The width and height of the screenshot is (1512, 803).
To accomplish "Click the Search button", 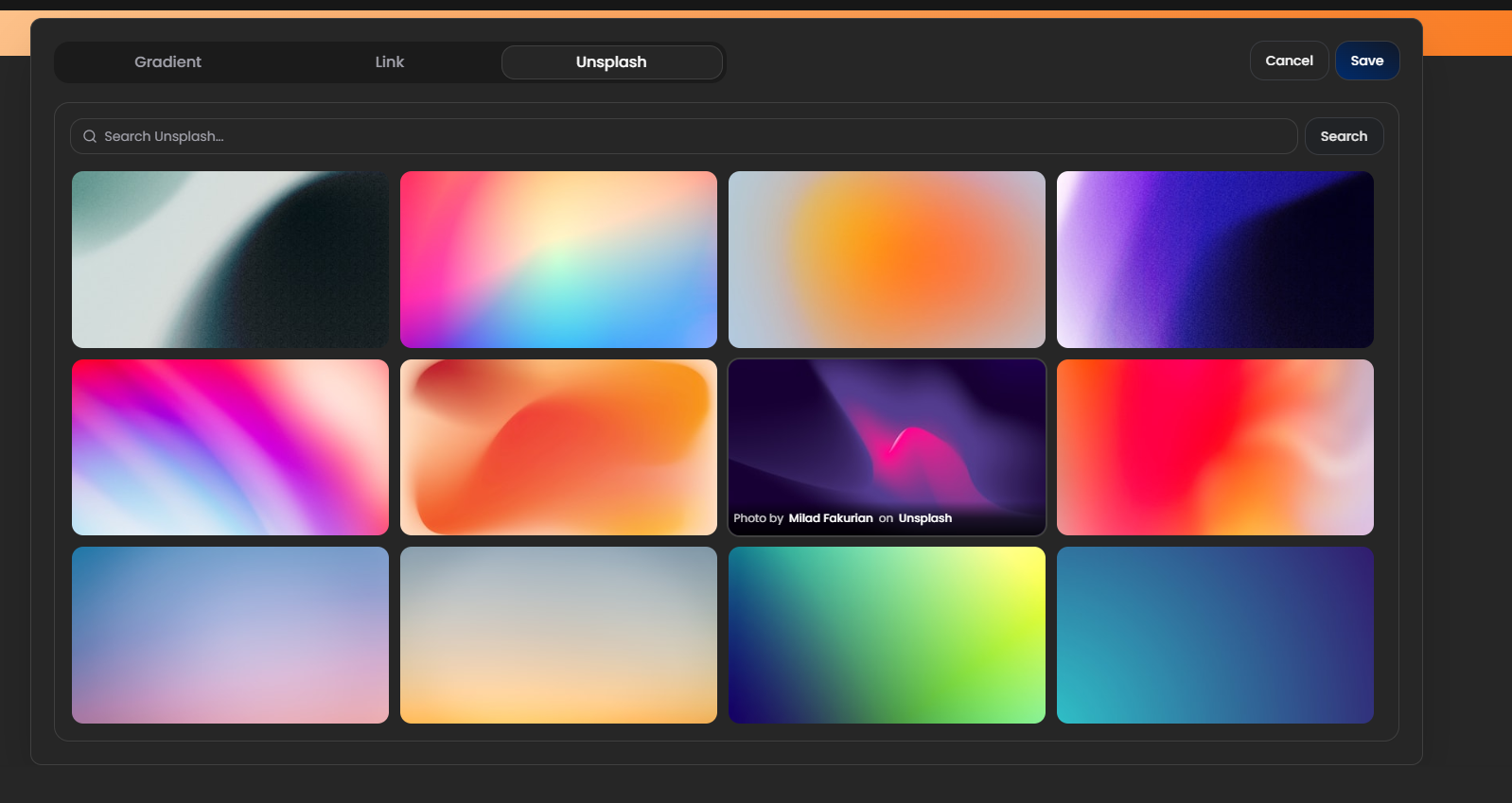I will (1344, 136).
